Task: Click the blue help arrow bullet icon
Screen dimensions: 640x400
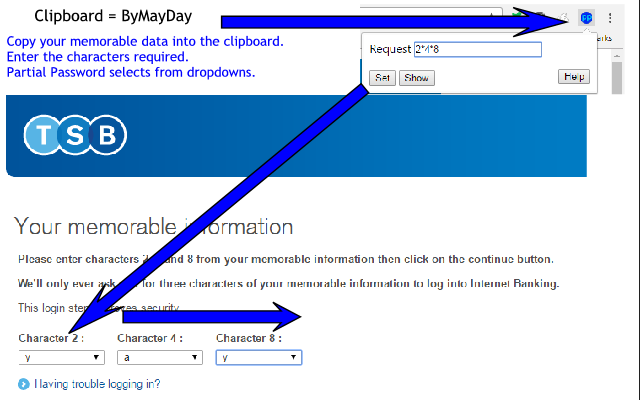Action: point(24,384)
